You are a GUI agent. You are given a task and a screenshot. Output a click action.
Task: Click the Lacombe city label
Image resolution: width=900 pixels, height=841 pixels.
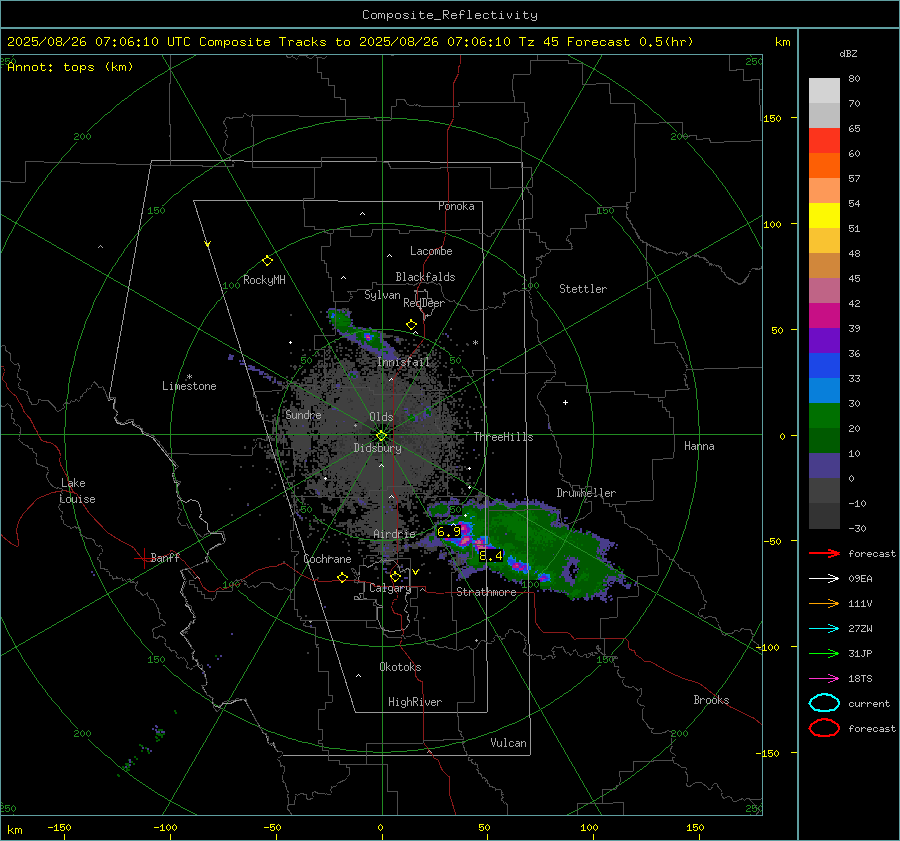(431, 251)
